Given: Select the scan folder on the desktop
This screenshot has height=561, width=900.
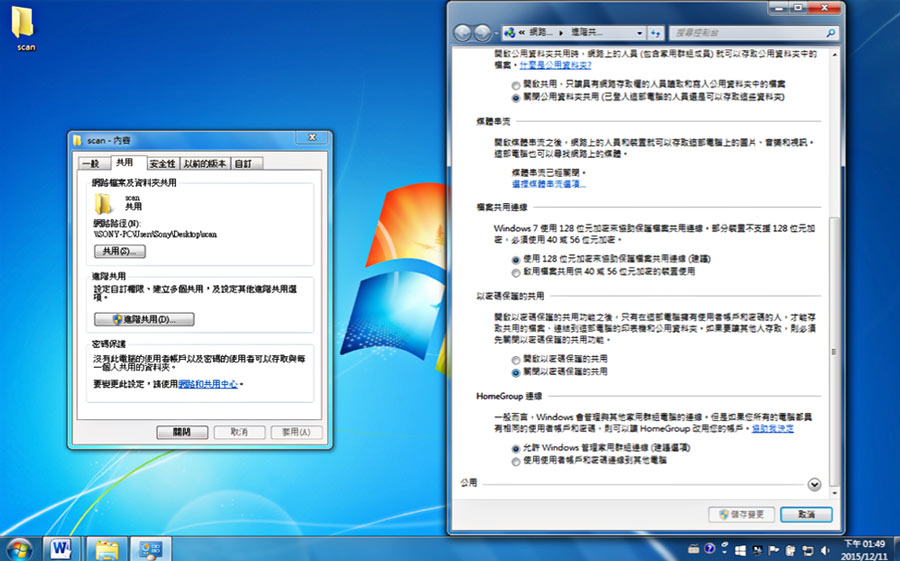Looking at the screenshot, I should (x=24, y=29).
